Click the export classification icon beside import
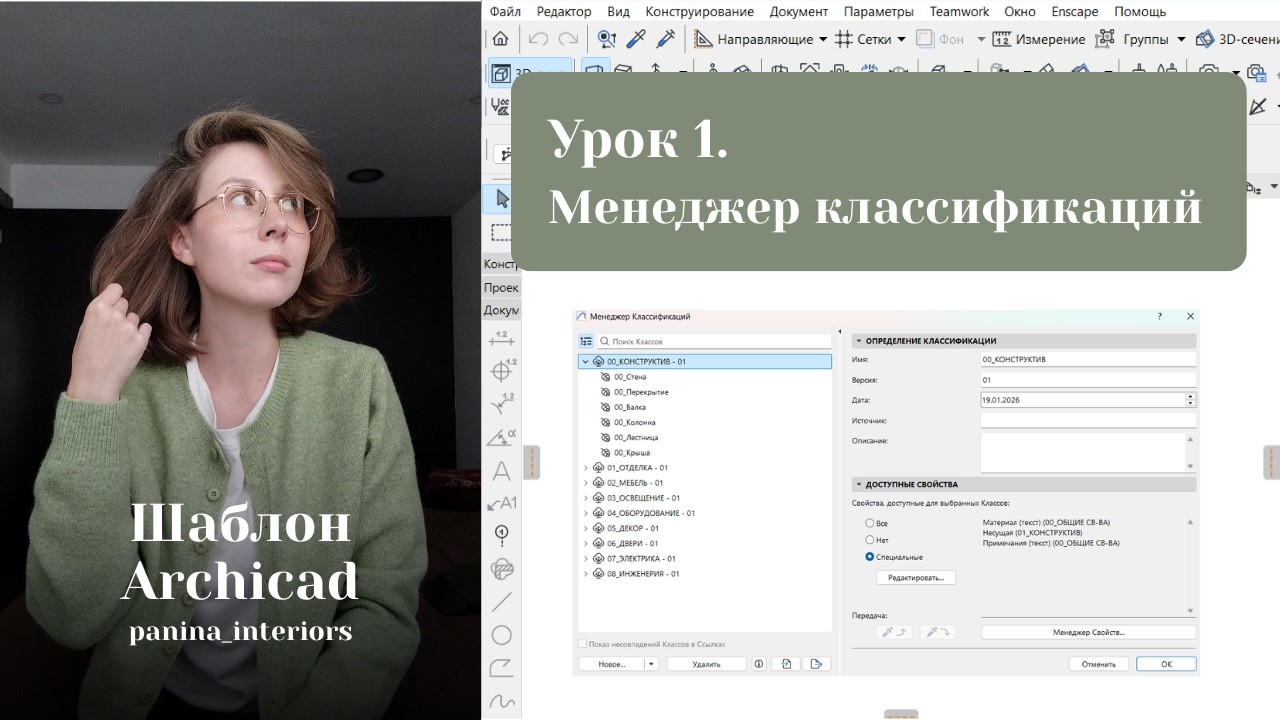Screen dimensions: 1280x720 (x=816, y=664)
